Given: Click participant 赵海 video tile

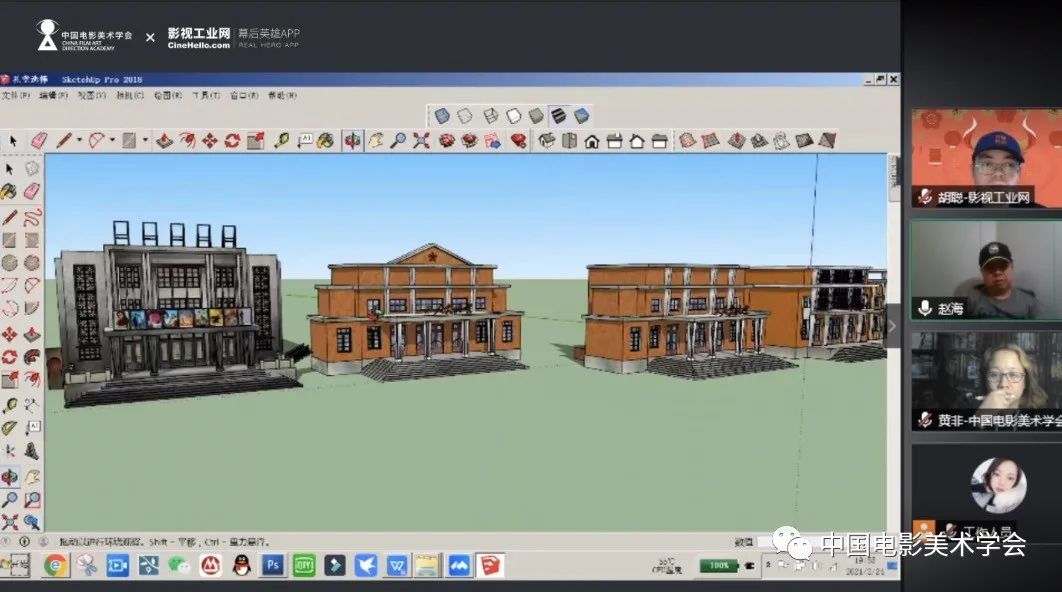Looking at the screenshot, I should pos(985,268).
